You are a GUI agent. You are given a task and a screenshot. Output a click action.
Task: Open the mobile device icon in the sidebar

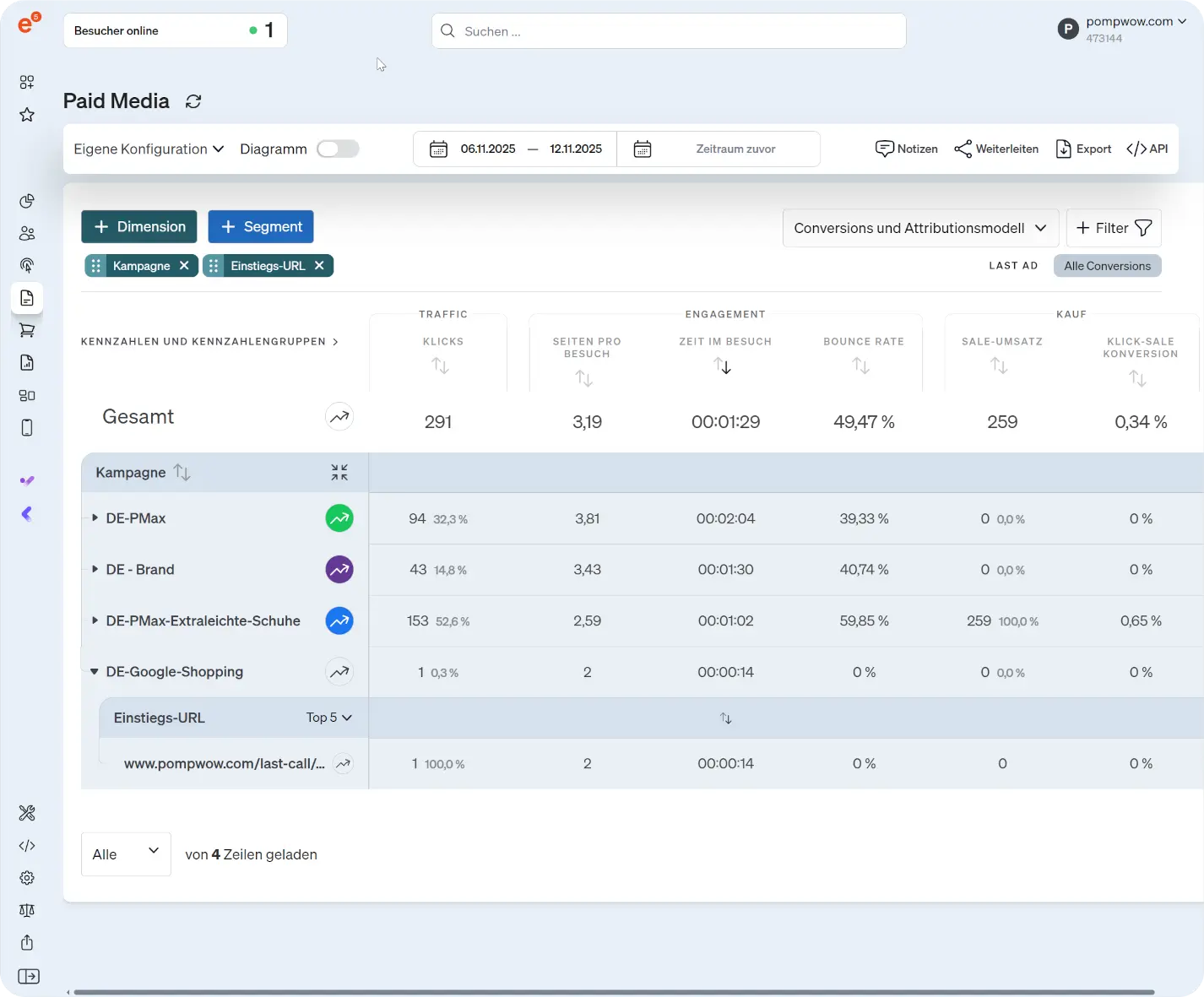[x=26, y=428]
